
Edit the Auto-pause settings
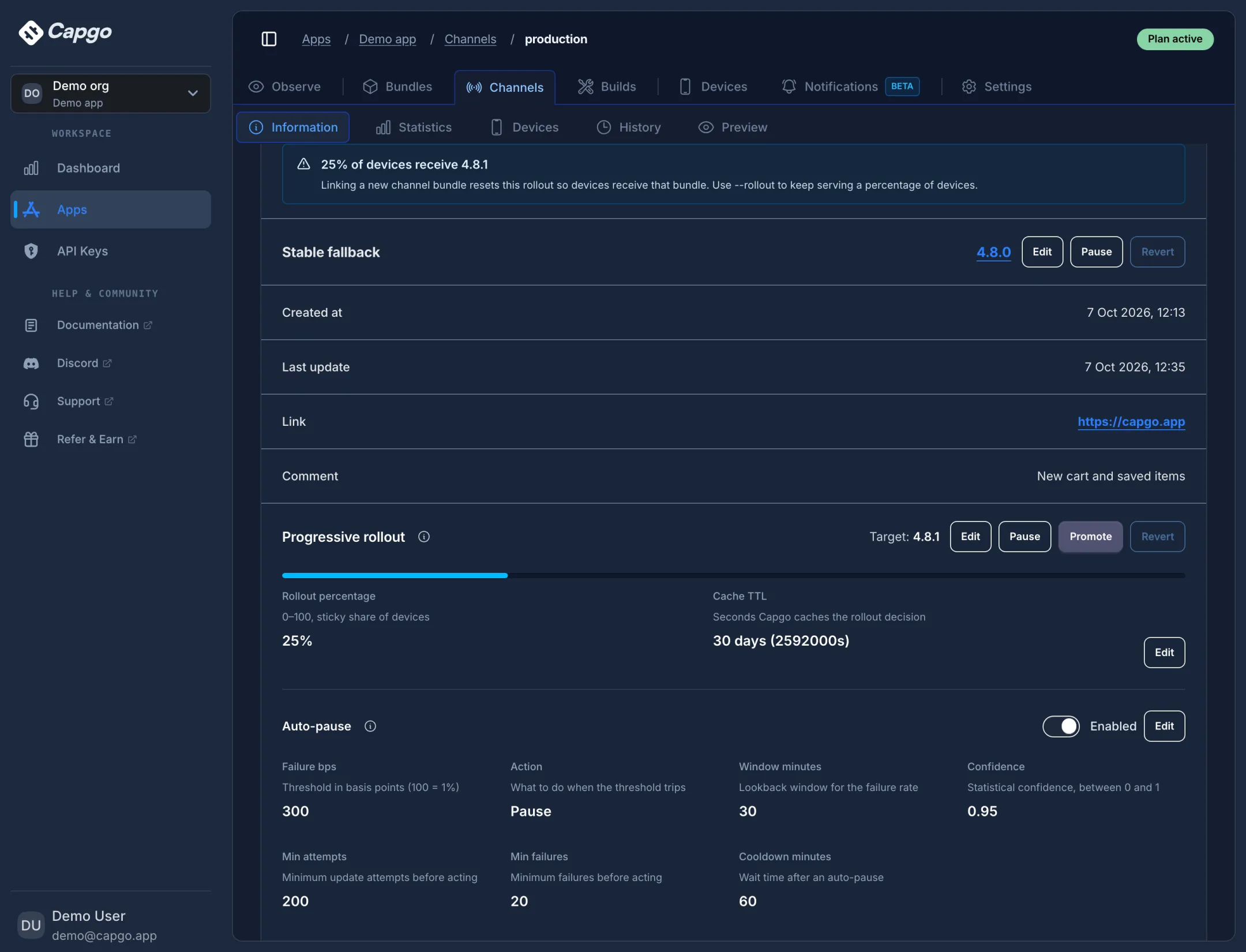1164,726
